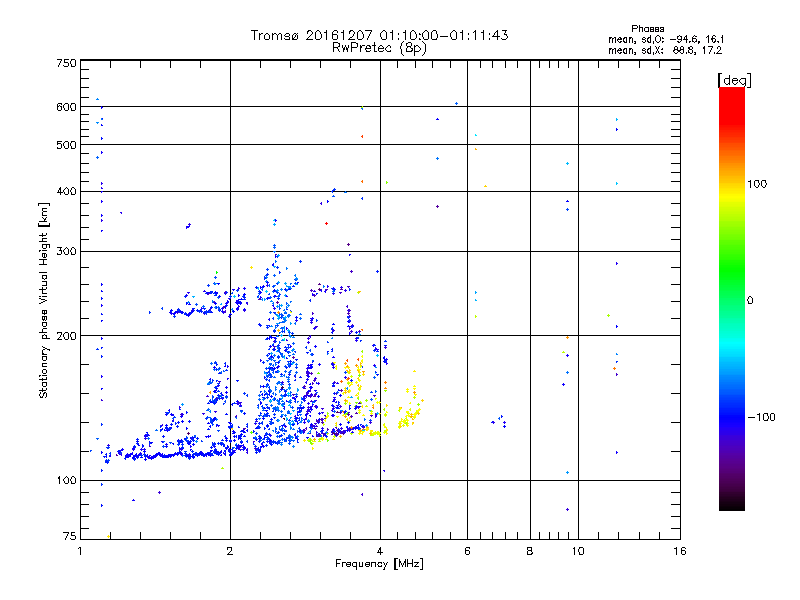Click the colorbar label "-100"

click(762, 417)
